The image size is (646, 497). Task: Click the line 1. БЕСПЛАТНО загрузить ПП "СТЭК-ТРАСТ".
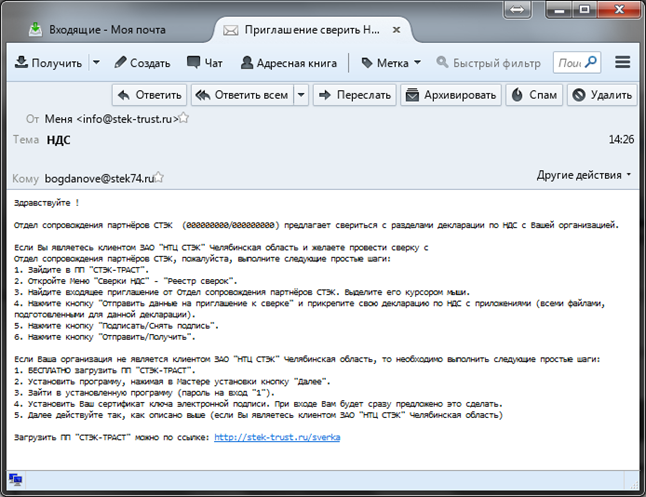[105, 370]
